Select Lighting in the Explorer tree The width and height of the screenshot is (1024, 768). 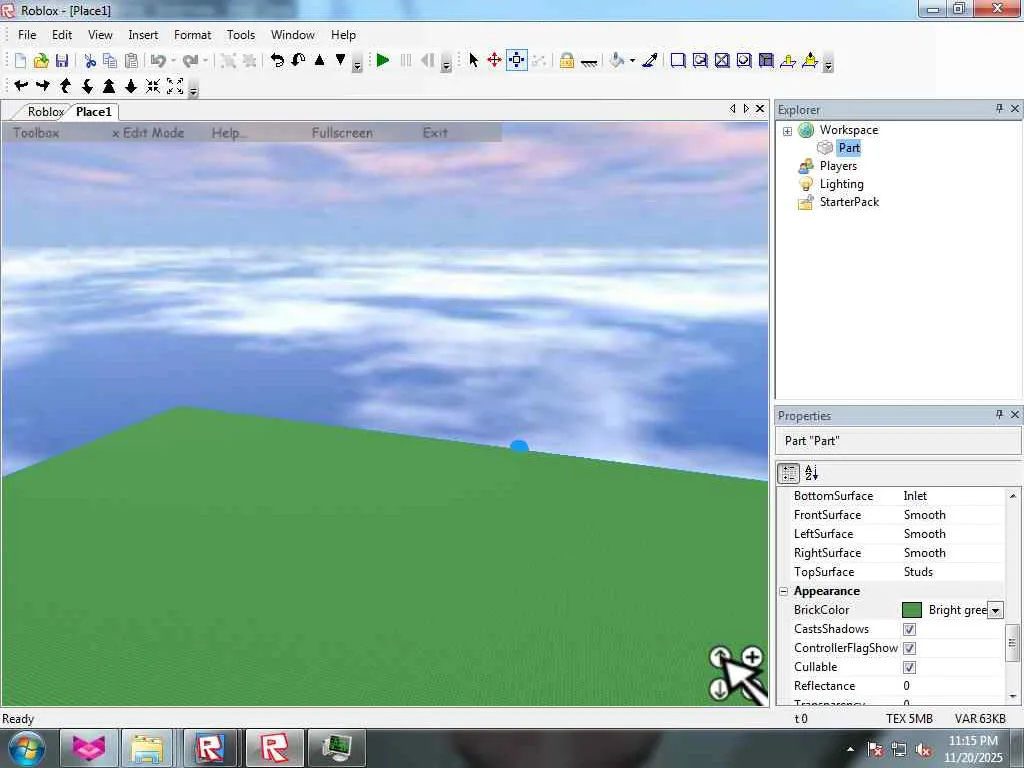click(x=841, y=184)
